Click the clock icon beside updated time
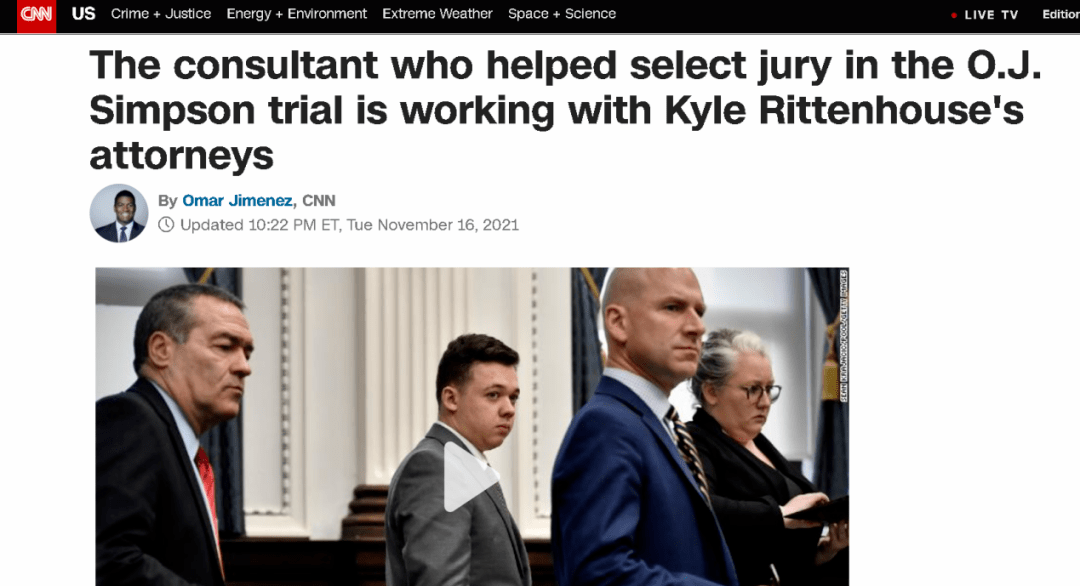Image resolution: width=1080 pixels, height=586 pixels. coord(166,224)
